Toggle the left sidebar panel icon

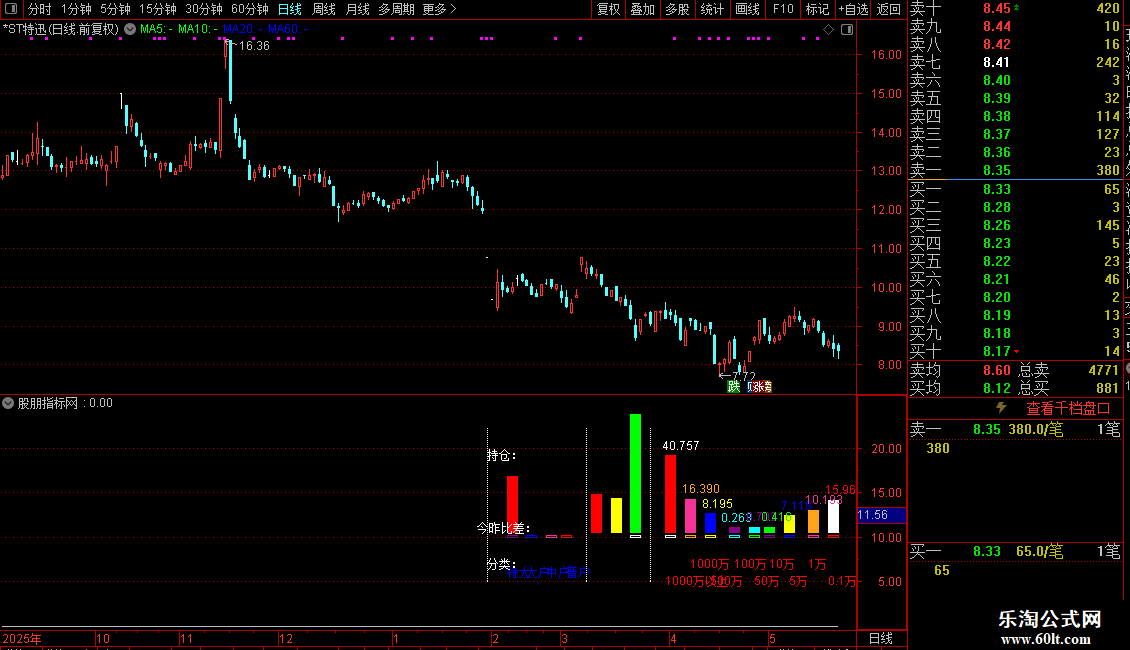click(x=11, y=9)
